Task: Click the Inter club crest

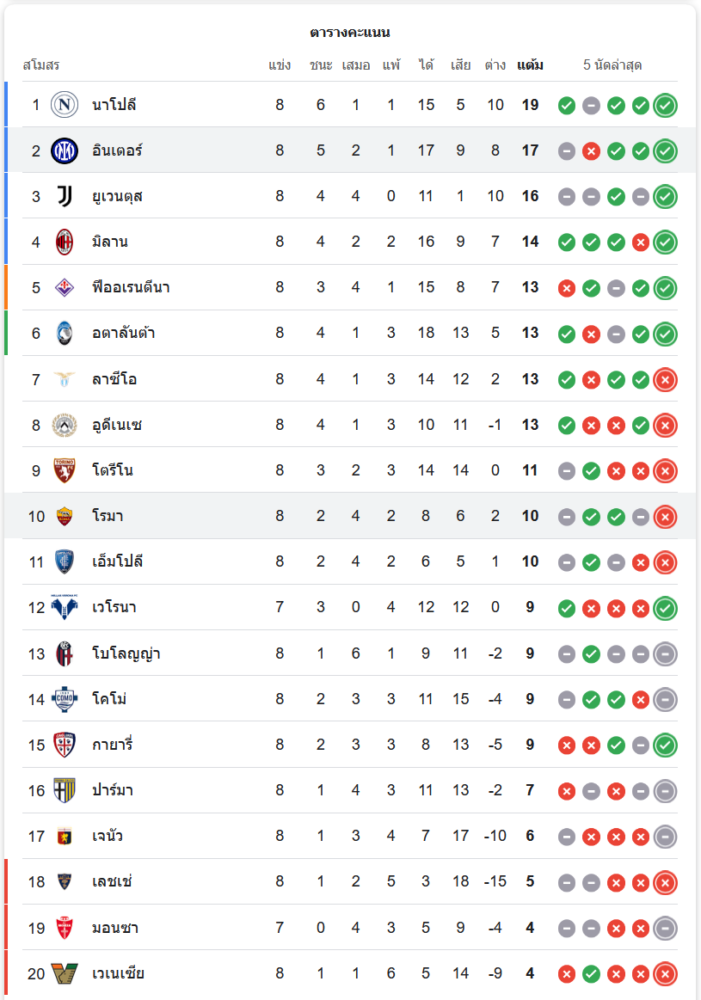Action: (x=64, y=151)
